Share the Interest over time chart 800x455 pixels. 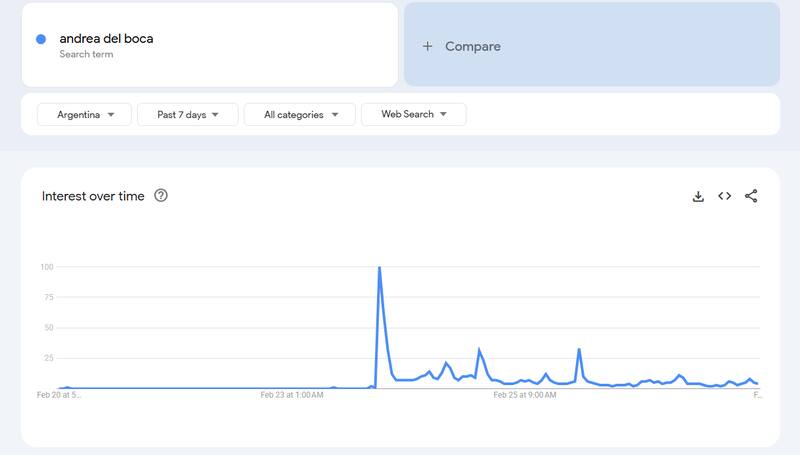(751, 196)
